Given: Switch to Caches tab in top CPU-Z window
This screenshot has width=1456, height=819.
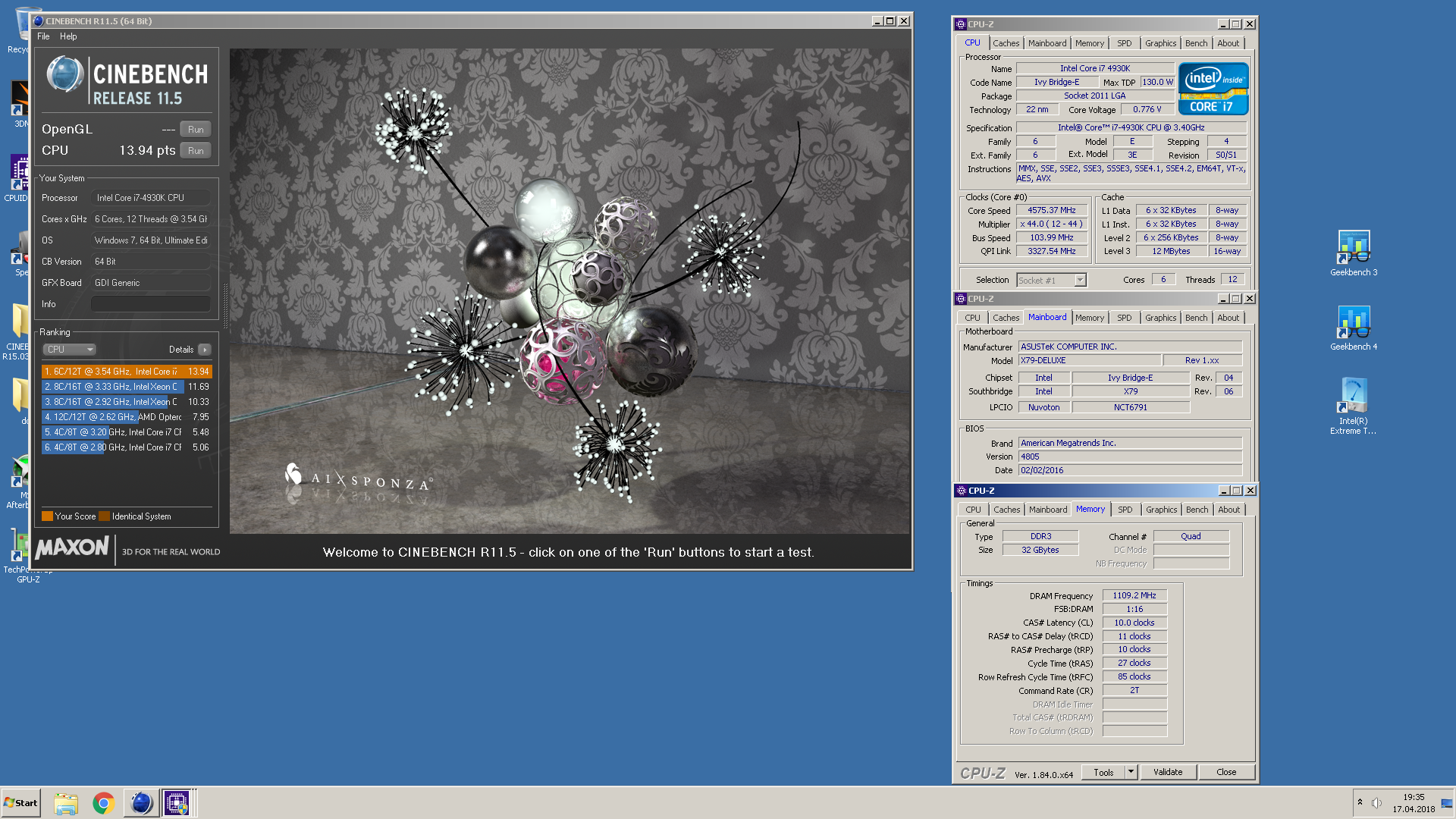Looking at the screenshot, I should 1006,43.
